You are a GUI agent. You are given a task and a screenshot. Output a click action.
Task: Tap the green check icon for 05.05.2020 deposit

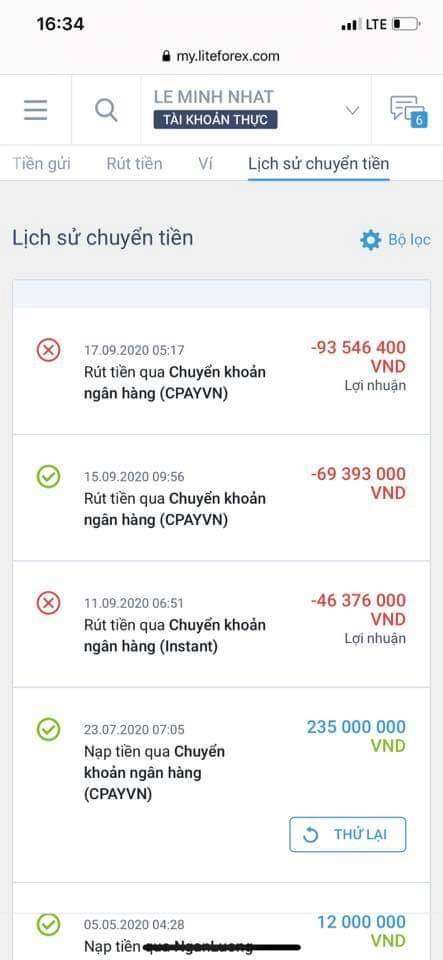pos(48,925)
